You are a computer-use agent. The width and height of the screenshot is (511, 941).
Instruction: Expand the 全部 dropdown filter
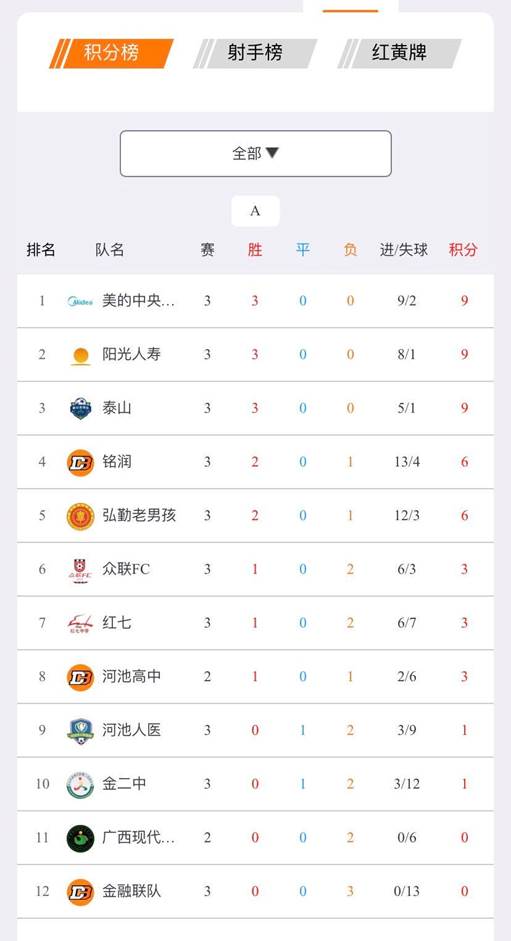pos(256,154)
